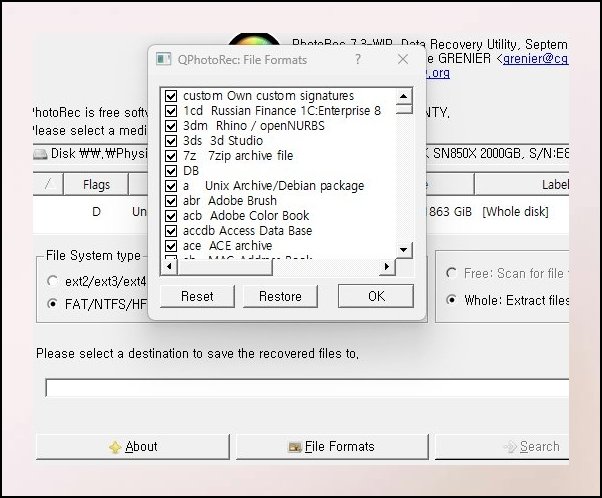Uncheck the accdb Access Data Base checkbox
This screenshot has width=602, height=498.
click(171, 230)
